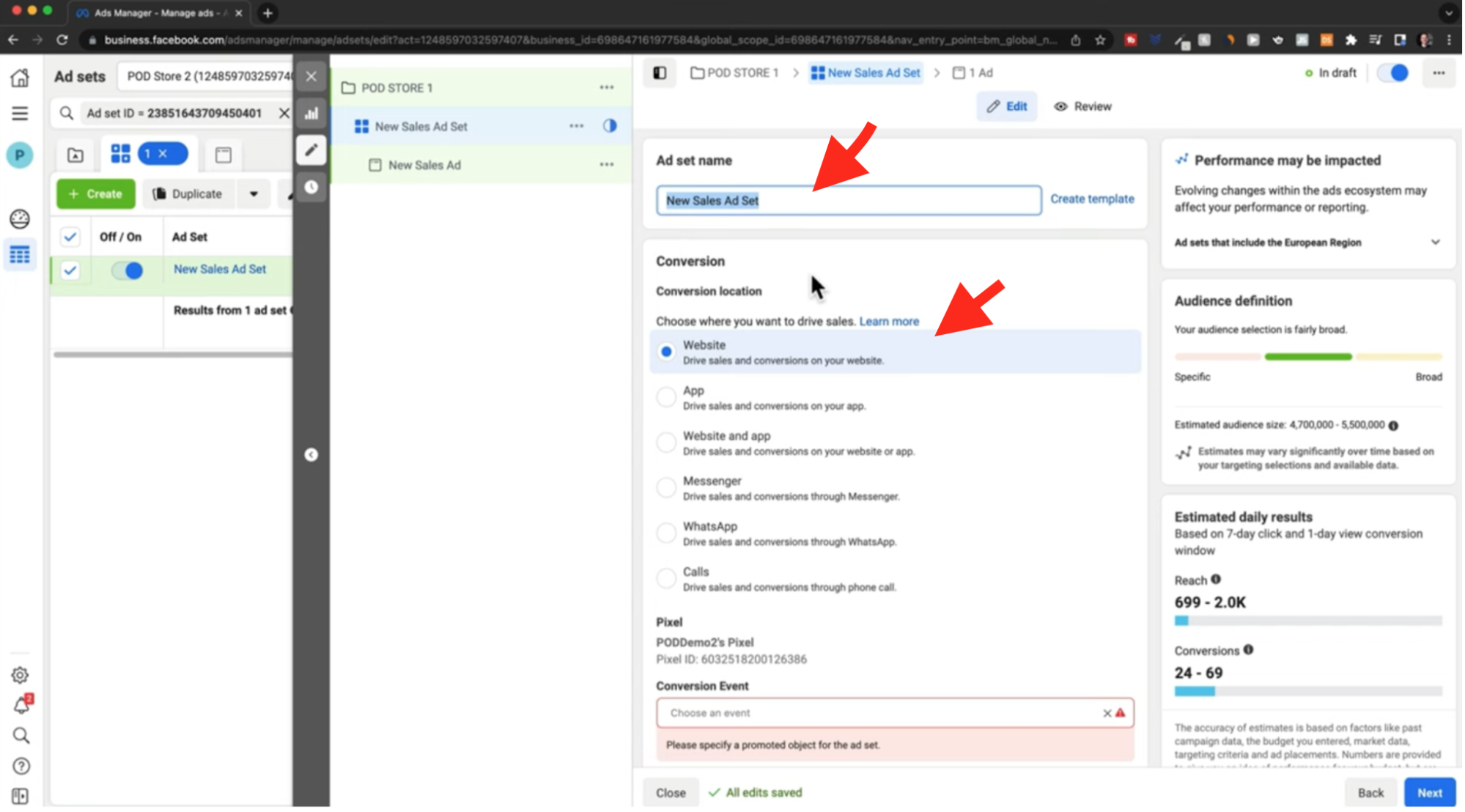The height and width of the screenshot is (812, 1465).
Task: Clear the Ad set ID search filter
Action: click(284, 113)
